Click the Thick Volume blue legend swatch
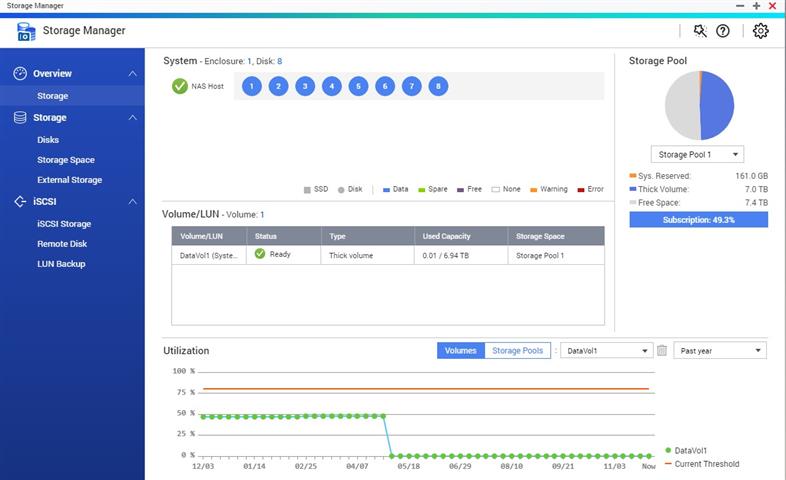This screenshot has width=786, height=480. (633, 189)
